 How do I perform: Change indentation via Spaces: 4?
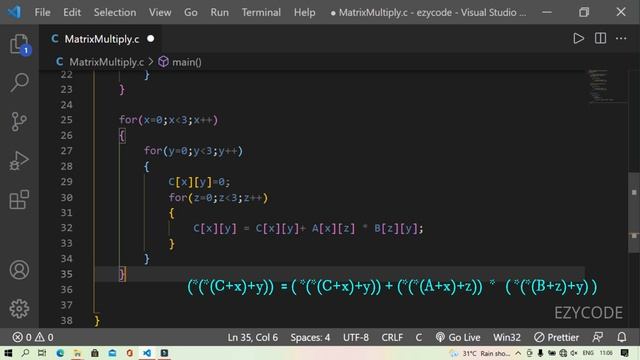click(310, 337)
